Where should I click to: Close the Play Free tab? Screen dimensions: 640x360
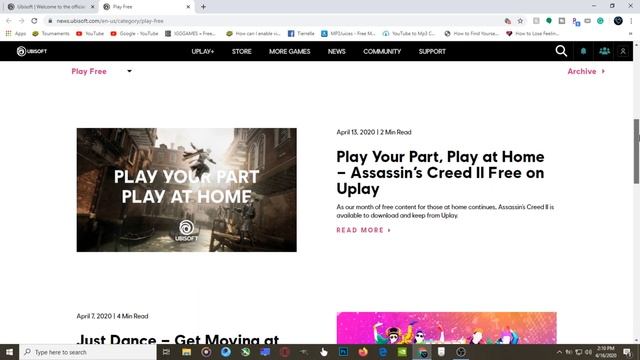tap(188, 7)
